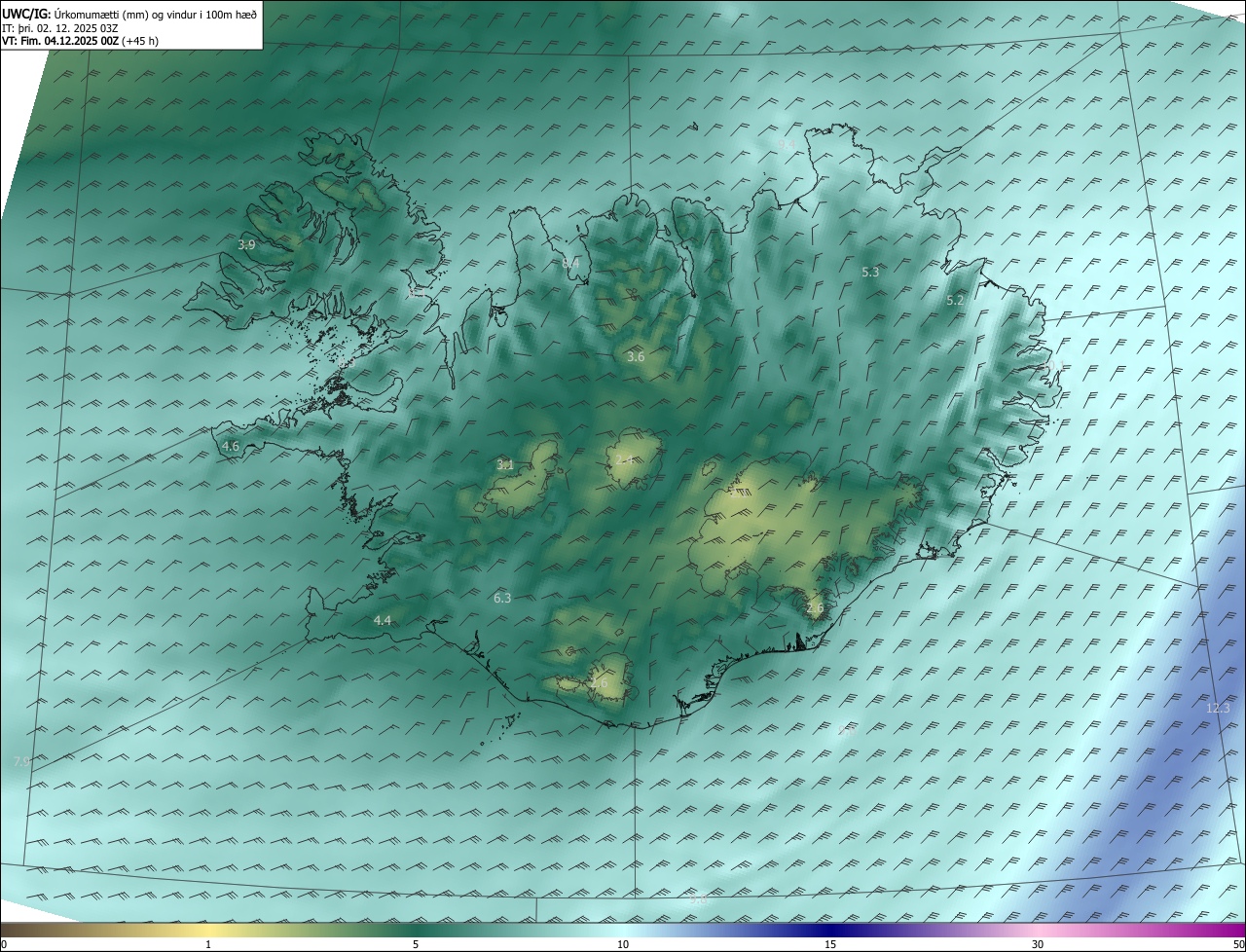
Task: Select the 5.2 value on the map
Action: (955, 301)
